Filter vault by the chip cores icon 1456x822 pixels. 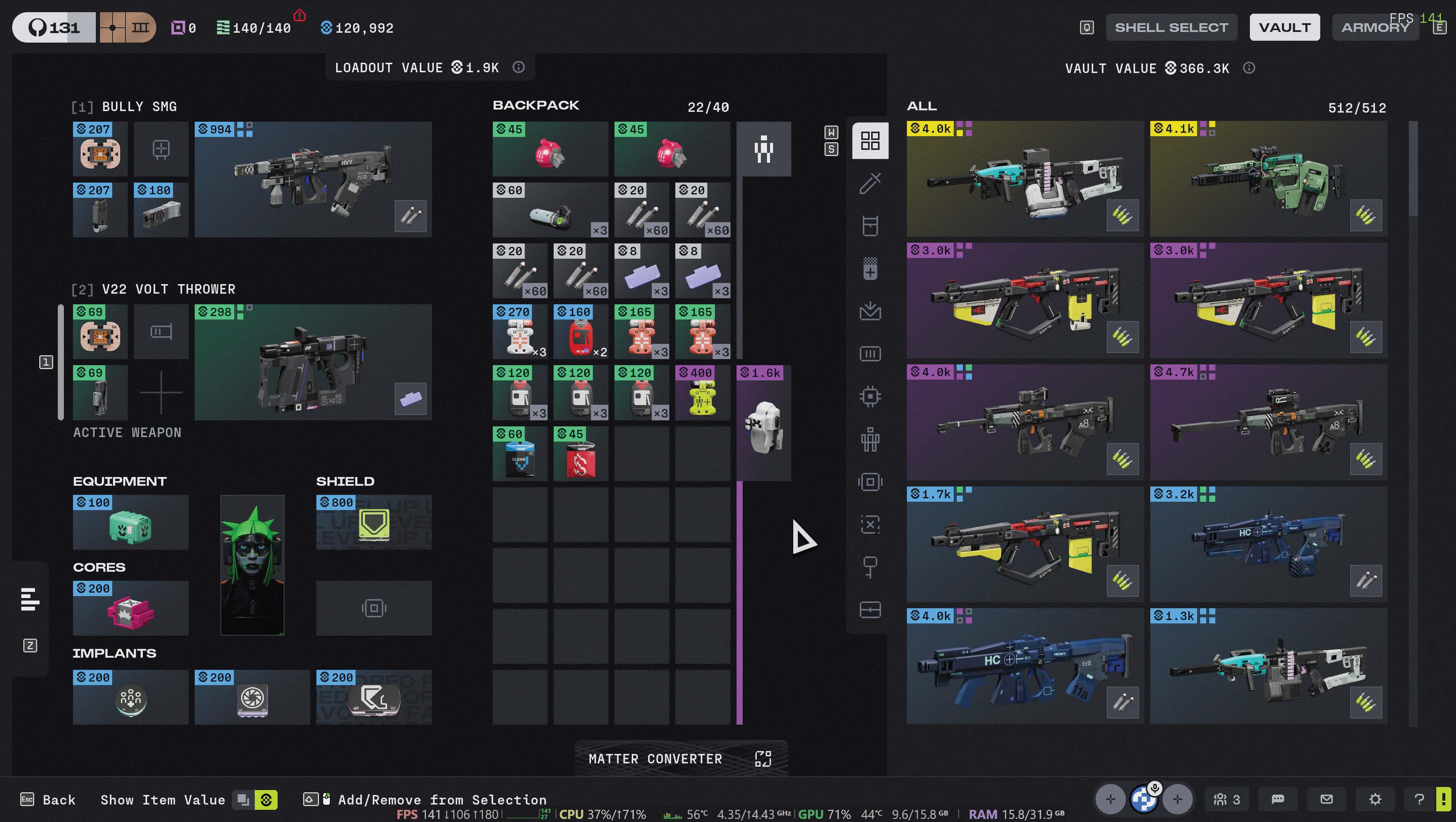pos(870,396)
